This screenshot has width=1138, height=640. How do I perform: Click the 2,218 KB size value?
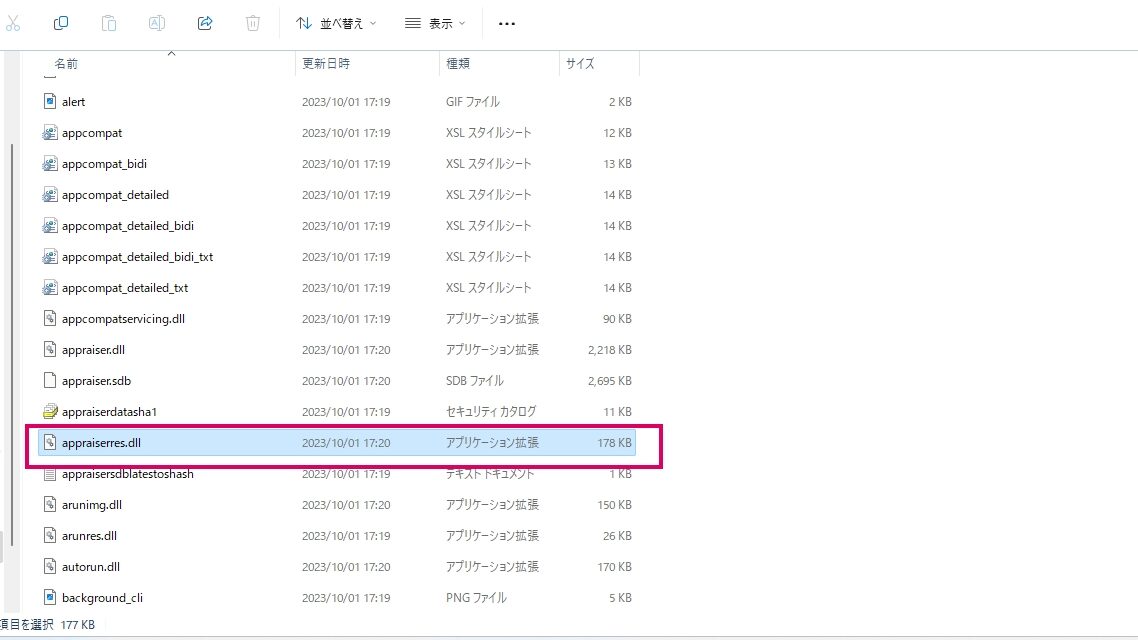tap(610, 350)
